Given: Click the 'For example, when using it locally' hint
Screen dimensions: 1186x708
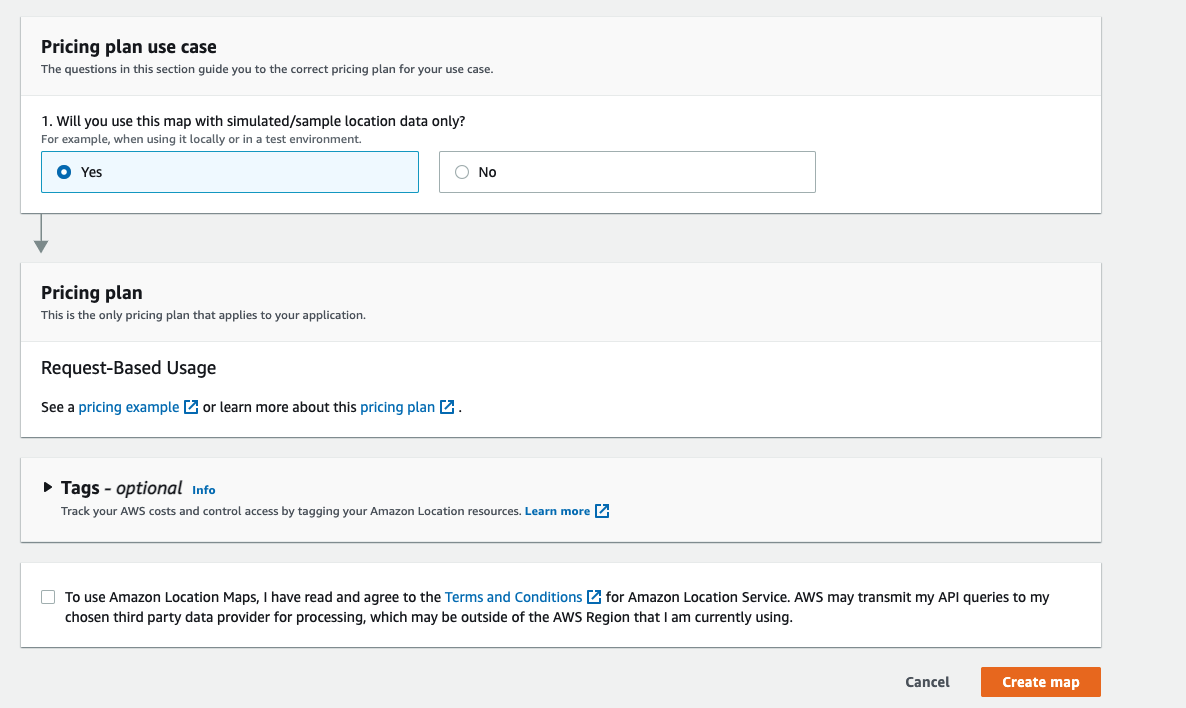Looking at the screenshot, I should pos(201,139).
